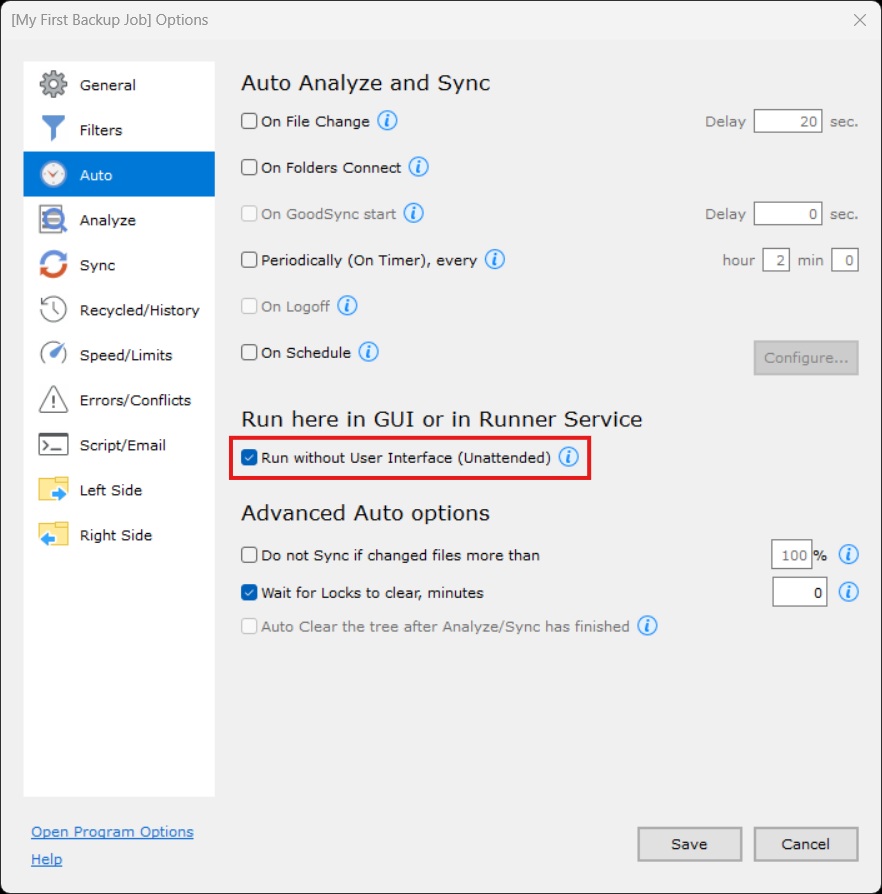Show info for Do not Sync percentage
Viewport: 882px width, 894px height.
848,554
